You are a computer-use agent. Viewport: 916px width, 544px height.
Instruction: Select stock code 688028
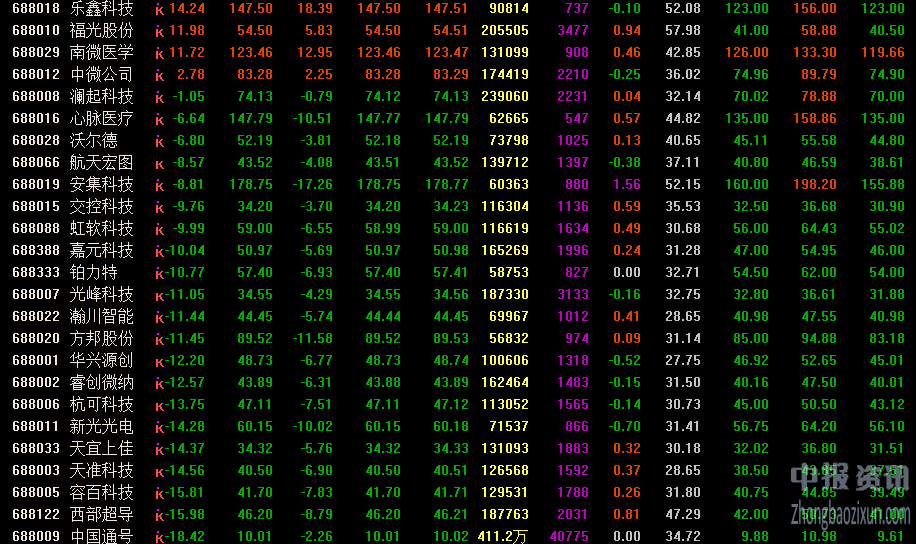point(36,140)
